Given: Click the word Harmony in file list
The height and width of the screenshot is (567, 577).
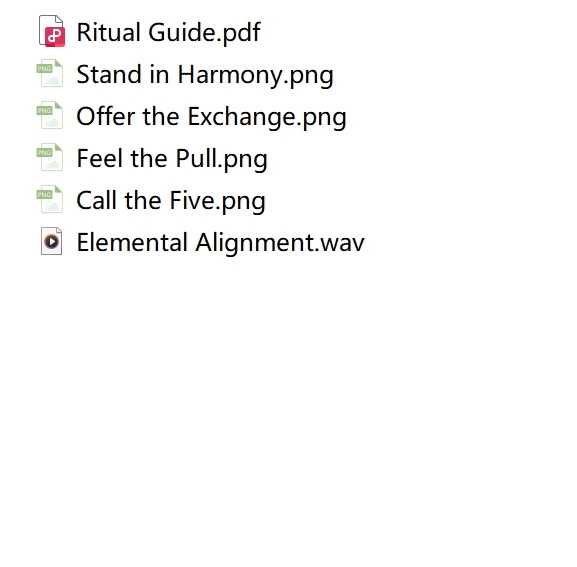Looking at the screenshot, I should tap(230, 75).
